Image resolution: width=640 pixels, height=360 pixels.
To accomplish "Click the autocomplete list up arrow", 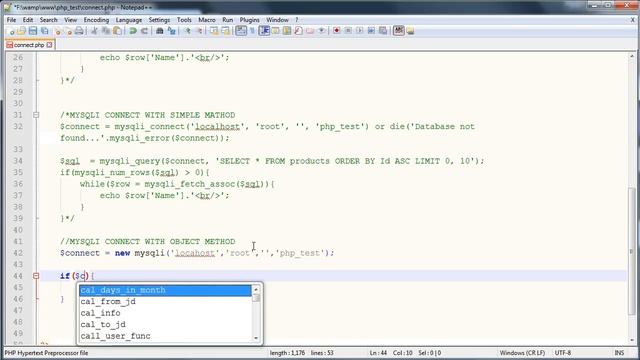I will pos(256,289).
